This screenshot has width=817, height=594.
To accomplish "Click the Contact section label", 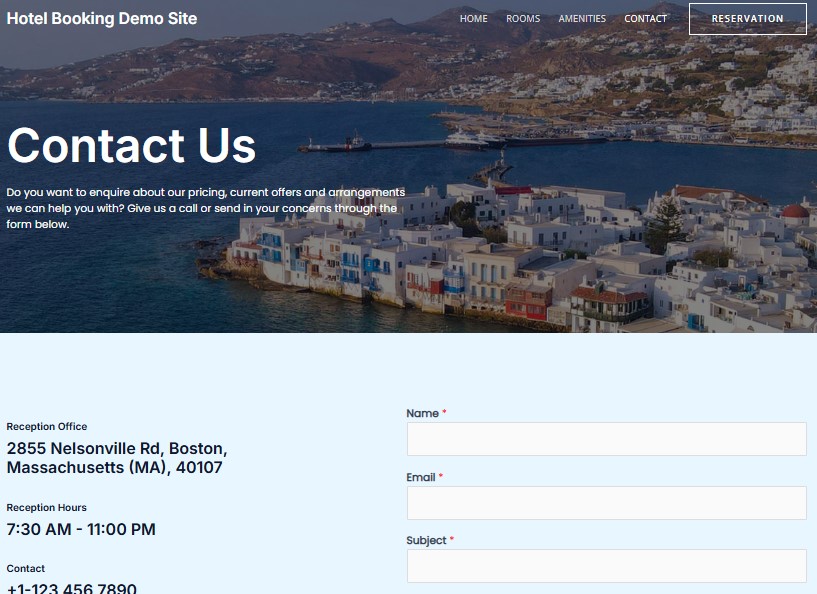I will [x=25, y=568].
